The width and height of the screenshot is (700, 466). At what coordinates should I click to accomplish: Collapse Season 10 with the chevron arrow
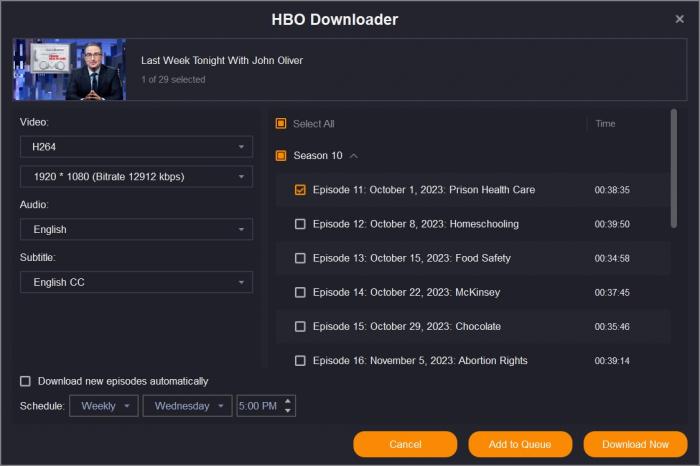pyautogui.click(x=354, y=156)
